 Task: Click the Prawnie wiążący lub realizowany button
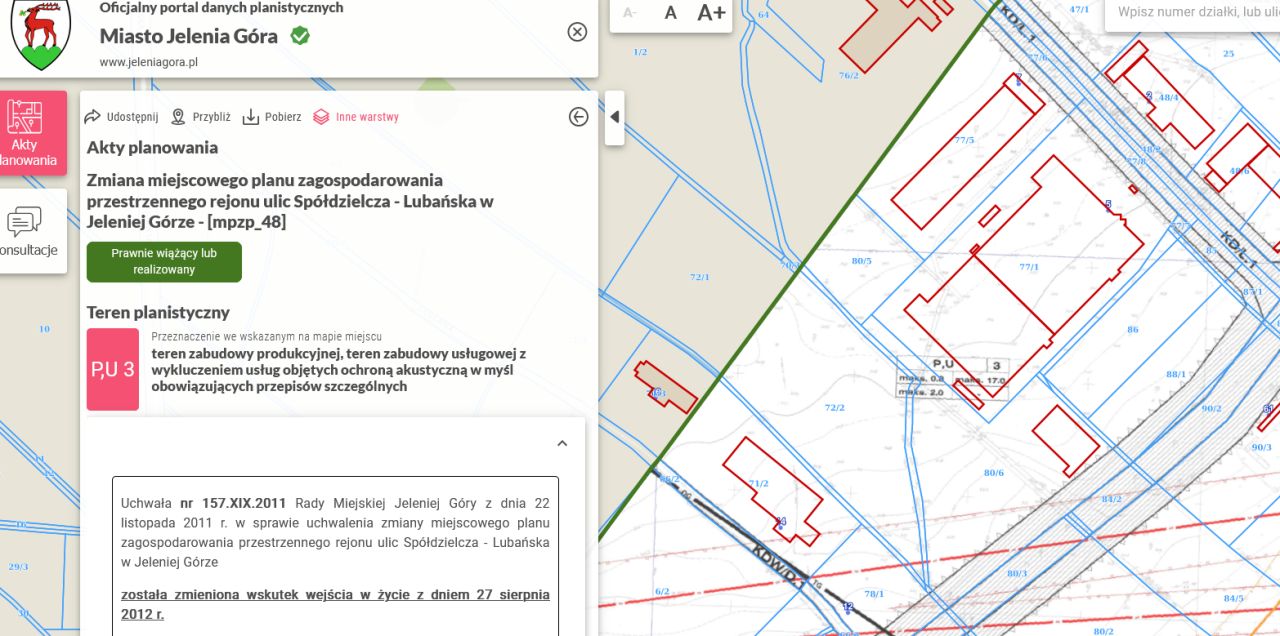(164, 261)
